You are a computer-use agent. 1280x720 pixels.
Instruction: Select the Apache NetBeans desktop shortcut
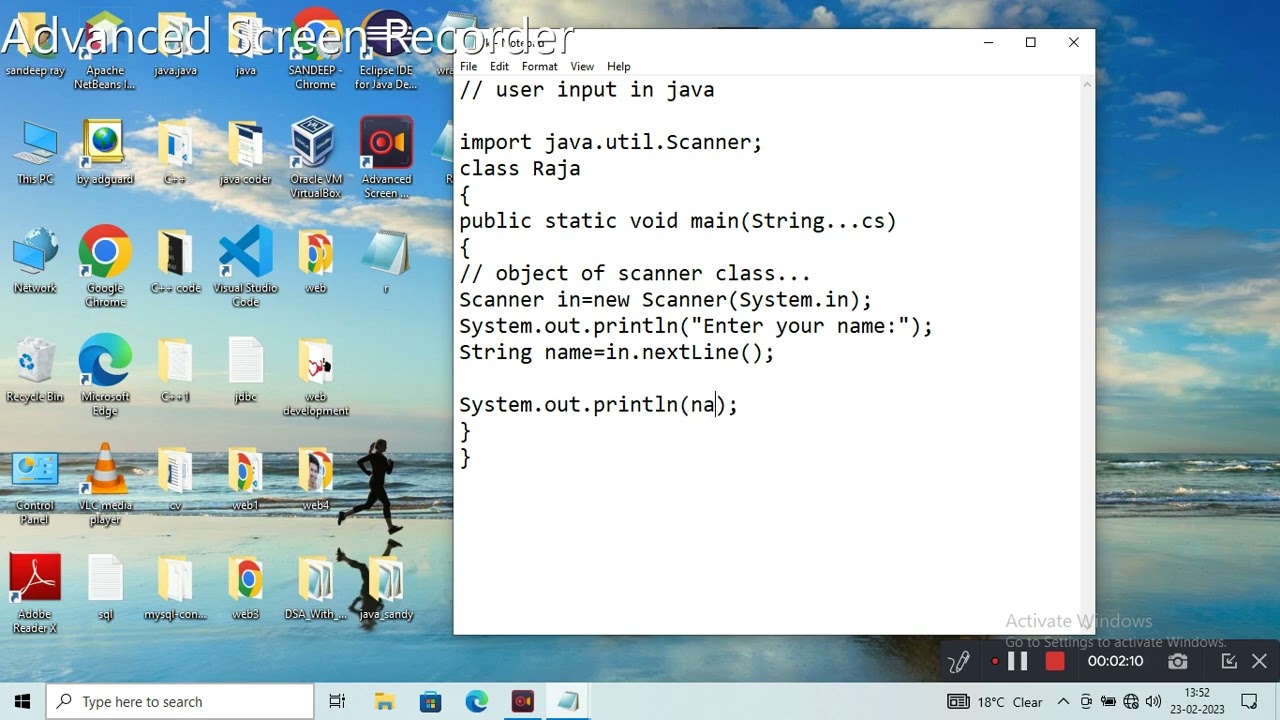pos(105,52)
